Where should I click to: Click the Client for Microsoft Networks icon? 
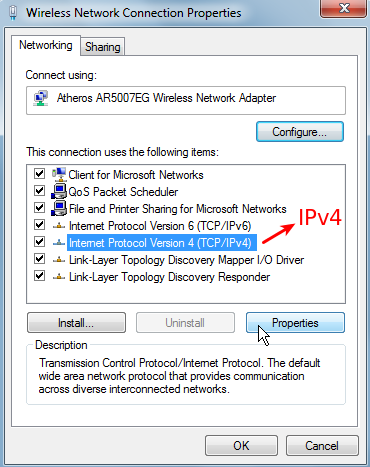[59, 174]
